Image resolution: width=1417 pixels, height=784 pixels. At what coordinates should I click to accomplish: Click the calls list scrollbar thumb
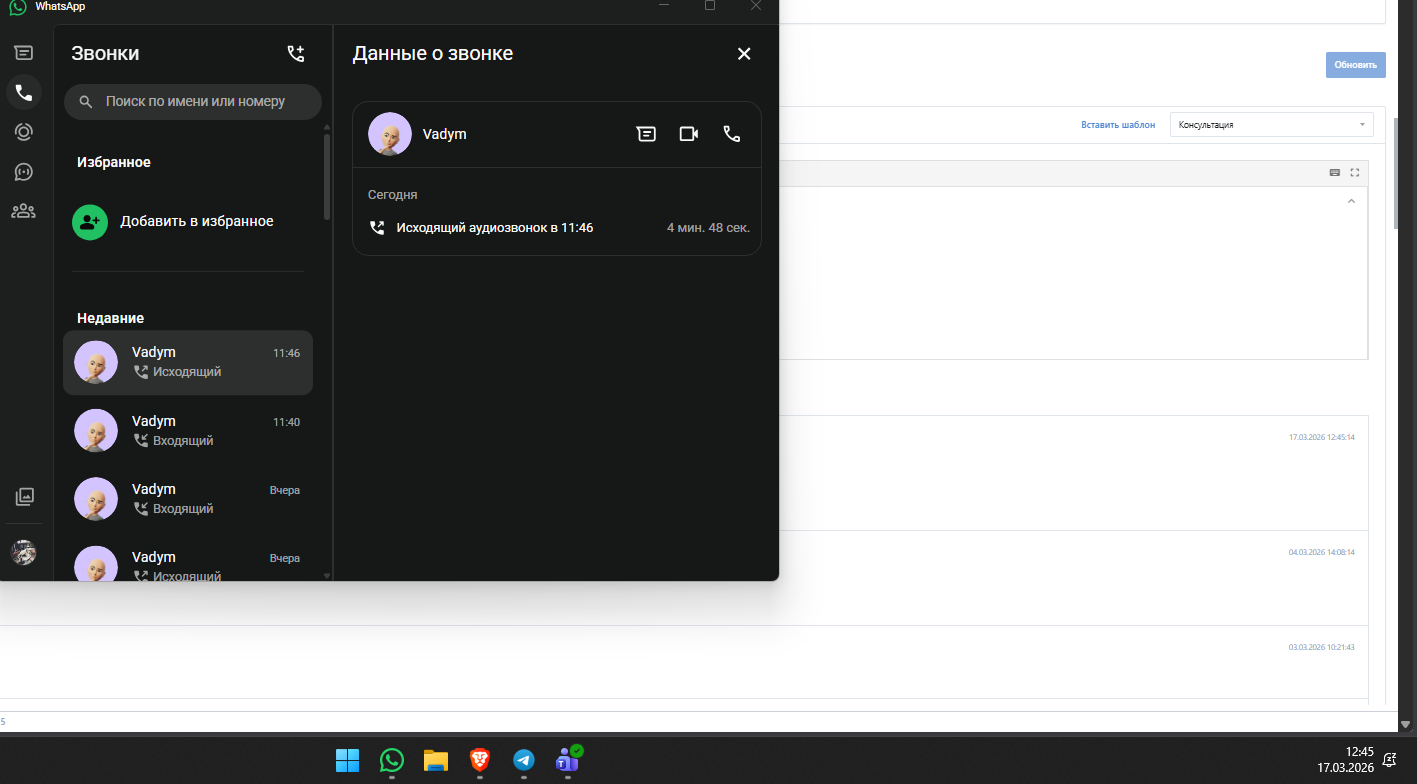(327, 176)
